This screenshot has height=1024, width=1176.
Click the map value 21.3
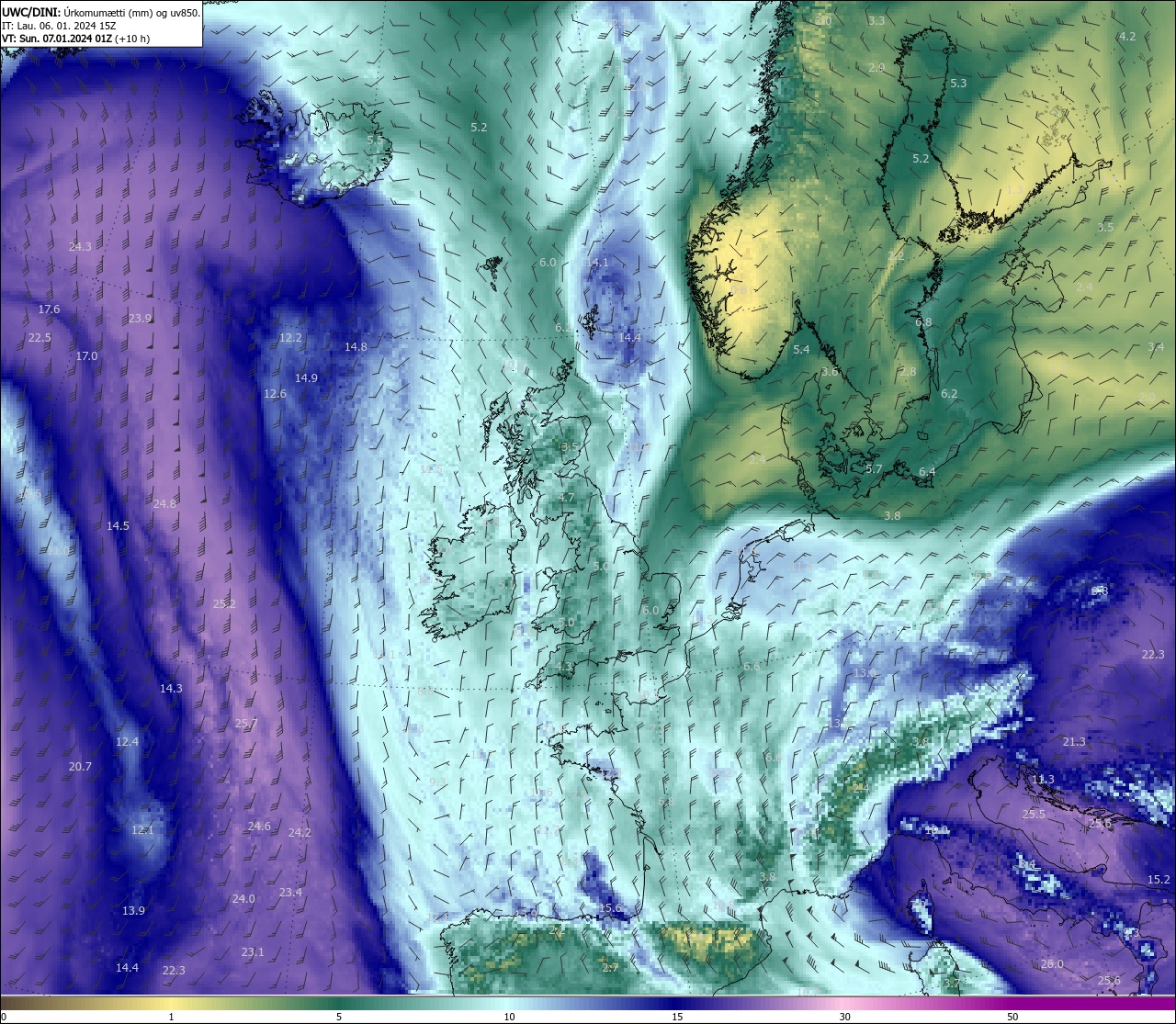click(x=1074, y=741)
